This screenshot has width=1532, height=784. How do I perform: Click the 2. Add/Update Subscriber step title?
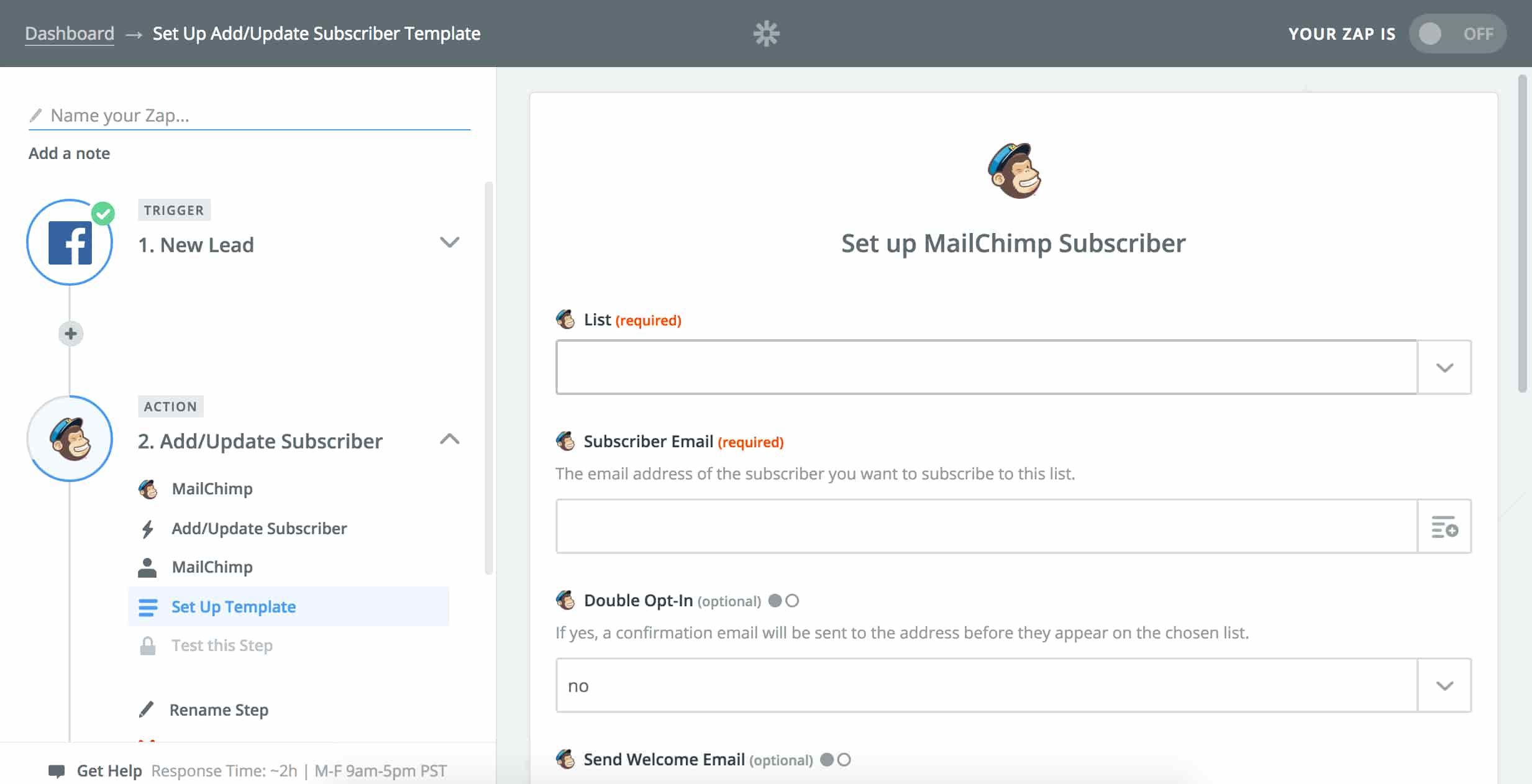[260, 441]
